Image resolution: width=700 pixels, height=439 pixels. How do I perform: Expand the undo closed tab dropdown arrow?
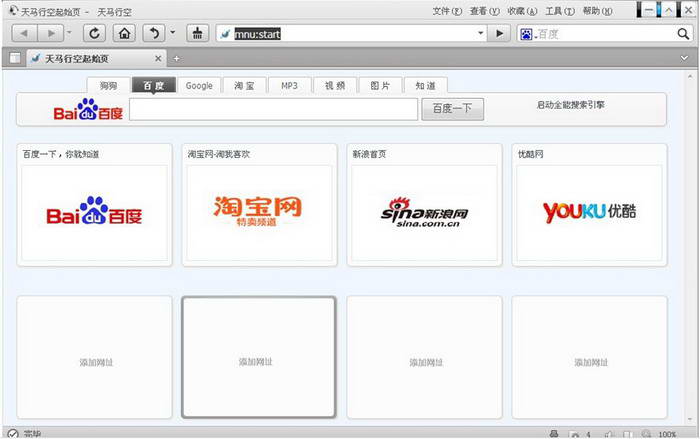pos(173,33)
